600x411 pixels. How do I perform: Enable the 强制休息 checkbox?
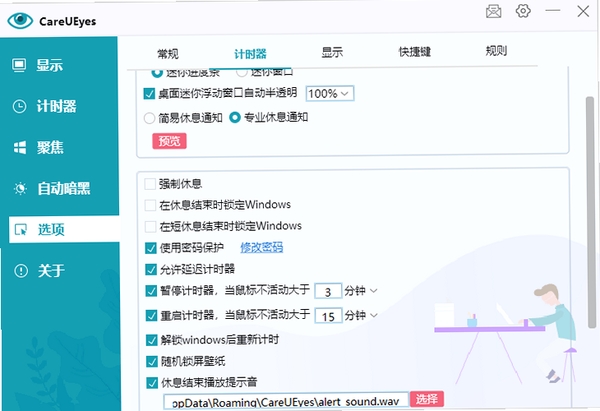point(150,184)
